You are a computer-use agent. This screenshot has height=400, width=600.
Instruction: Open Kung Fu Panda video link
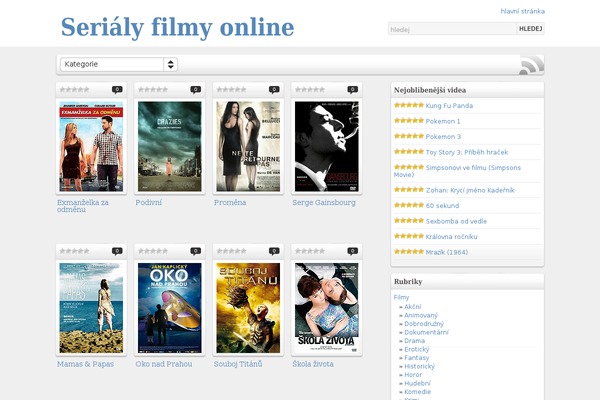pos(449,105)
